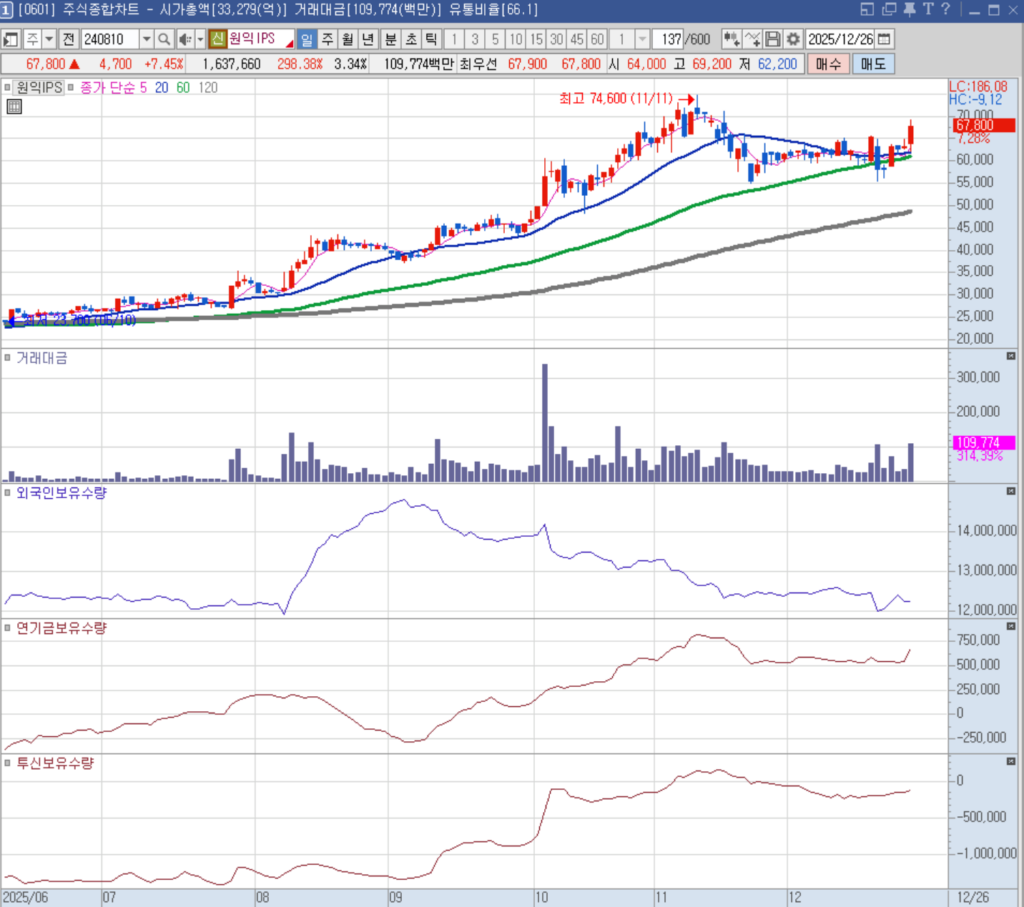This screenshot has width=1024, height=907.
Task: Click the add line indicator icon
Action: pyautogui.click(x=753, y=40)
